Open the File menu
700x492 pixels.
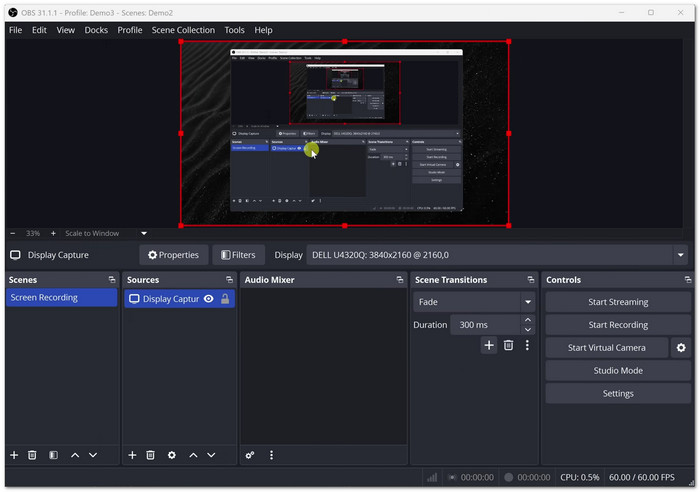15,30
